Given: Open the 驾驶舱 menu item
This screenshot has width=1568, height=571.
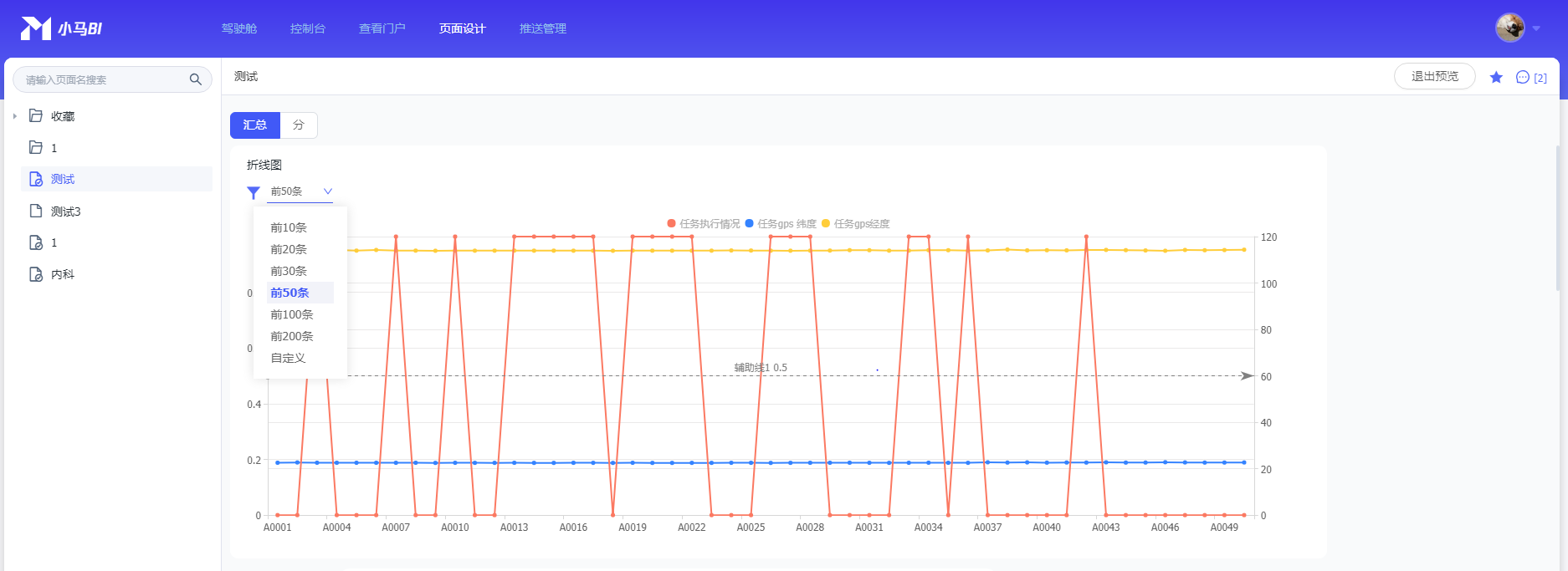Looking at the screenshot, I should pyautogui.click(x=239, y=28).
